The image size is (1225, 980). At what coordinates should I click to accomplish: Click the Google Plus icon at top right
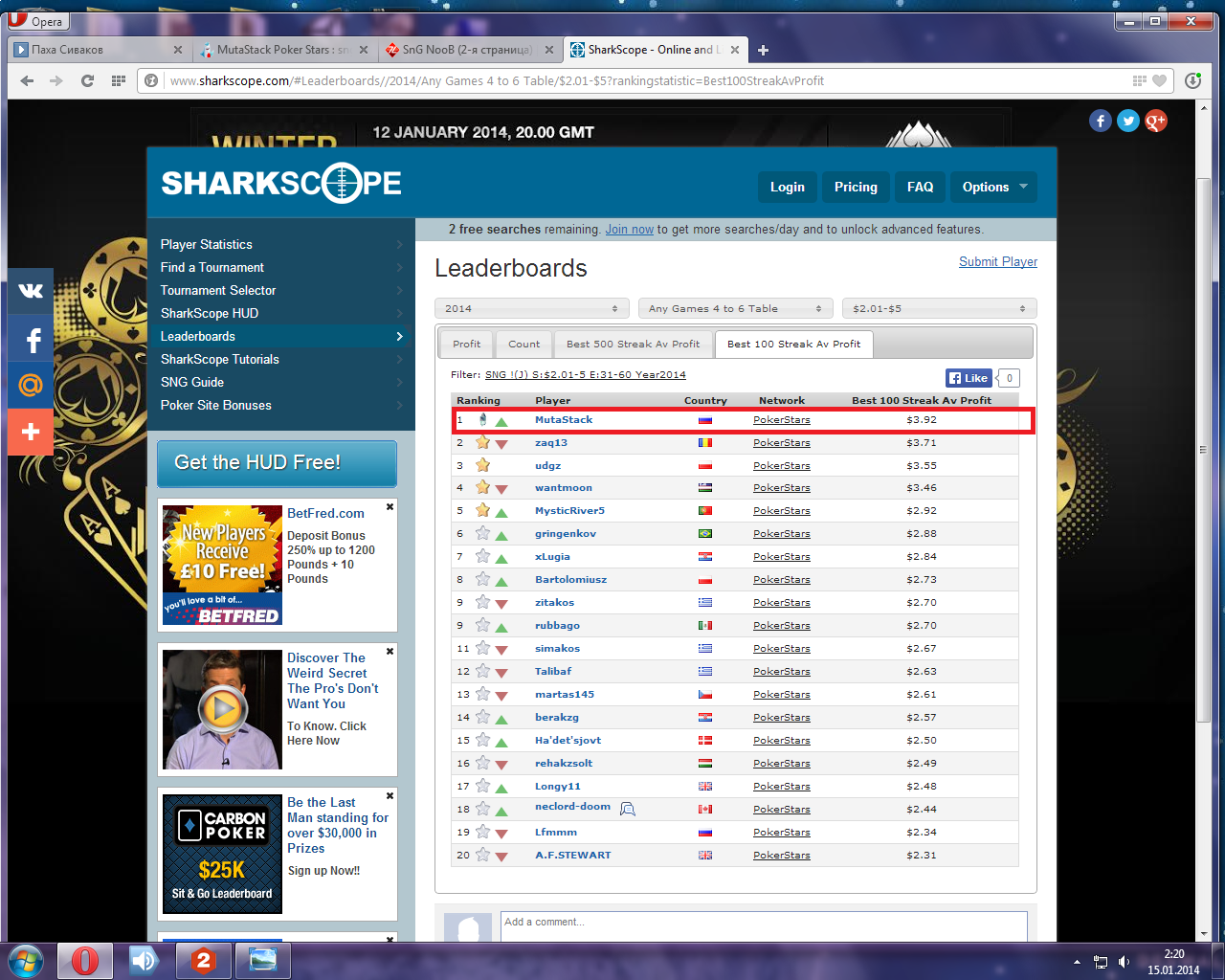pyautogui.click(x=1156, y=121)
